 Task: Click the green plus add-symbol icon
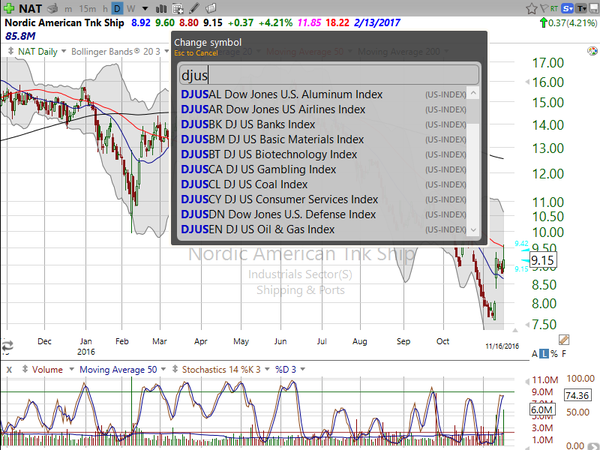[x=9, y=8]
